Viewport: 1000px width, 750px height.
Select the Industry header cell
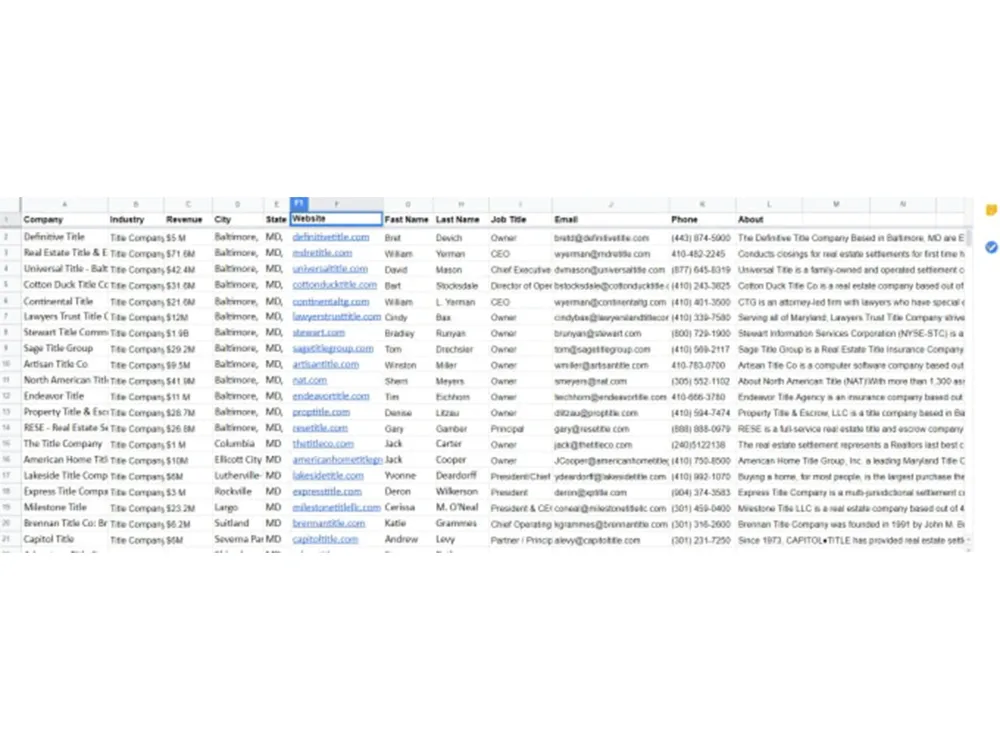(x=136, y=219)
